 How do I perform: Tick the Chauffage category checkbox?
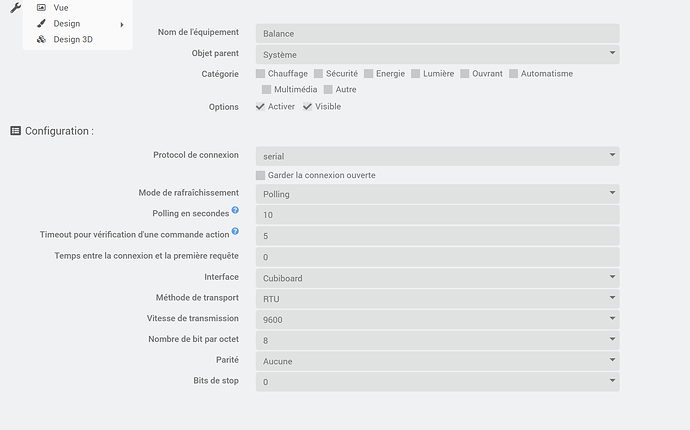[x=261, y=74]
